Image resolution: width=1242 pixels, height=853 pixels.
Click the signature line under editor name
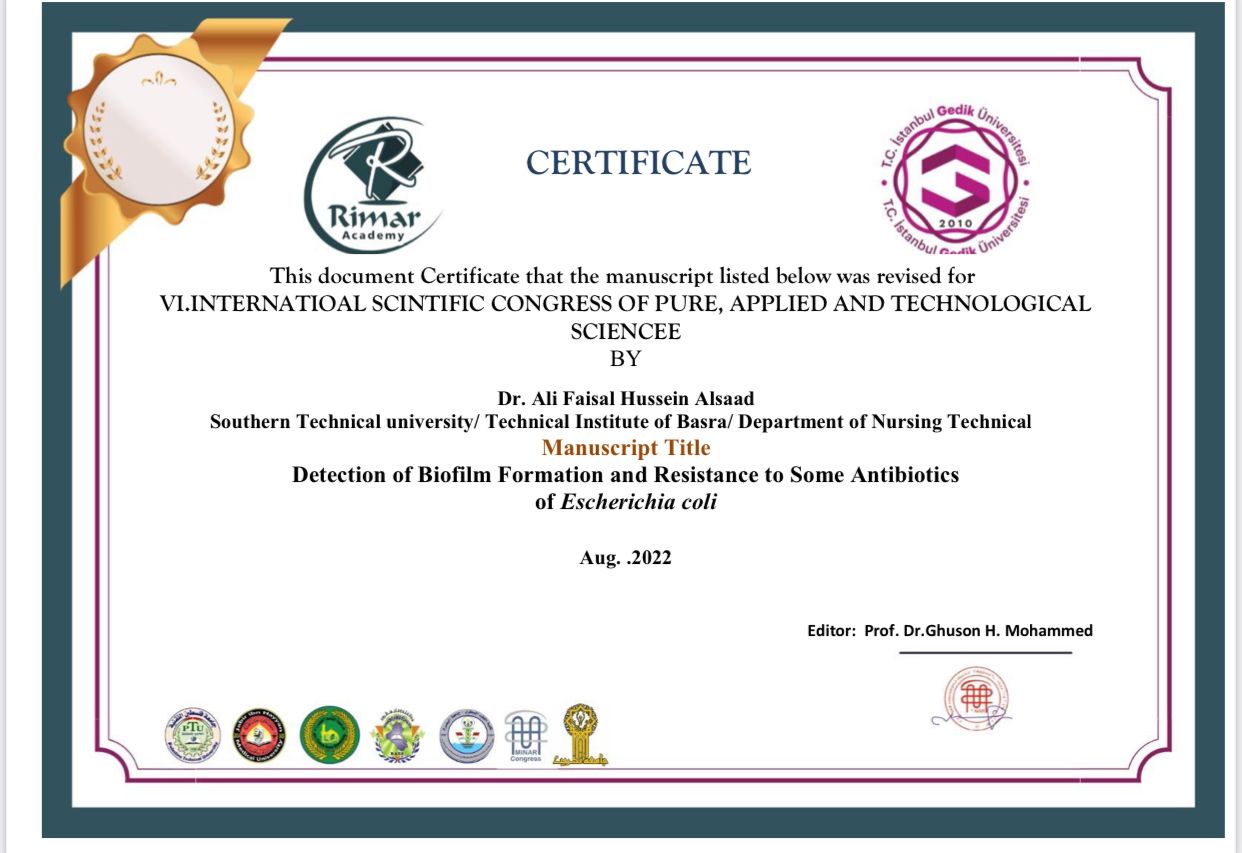[x=985, y=653]
